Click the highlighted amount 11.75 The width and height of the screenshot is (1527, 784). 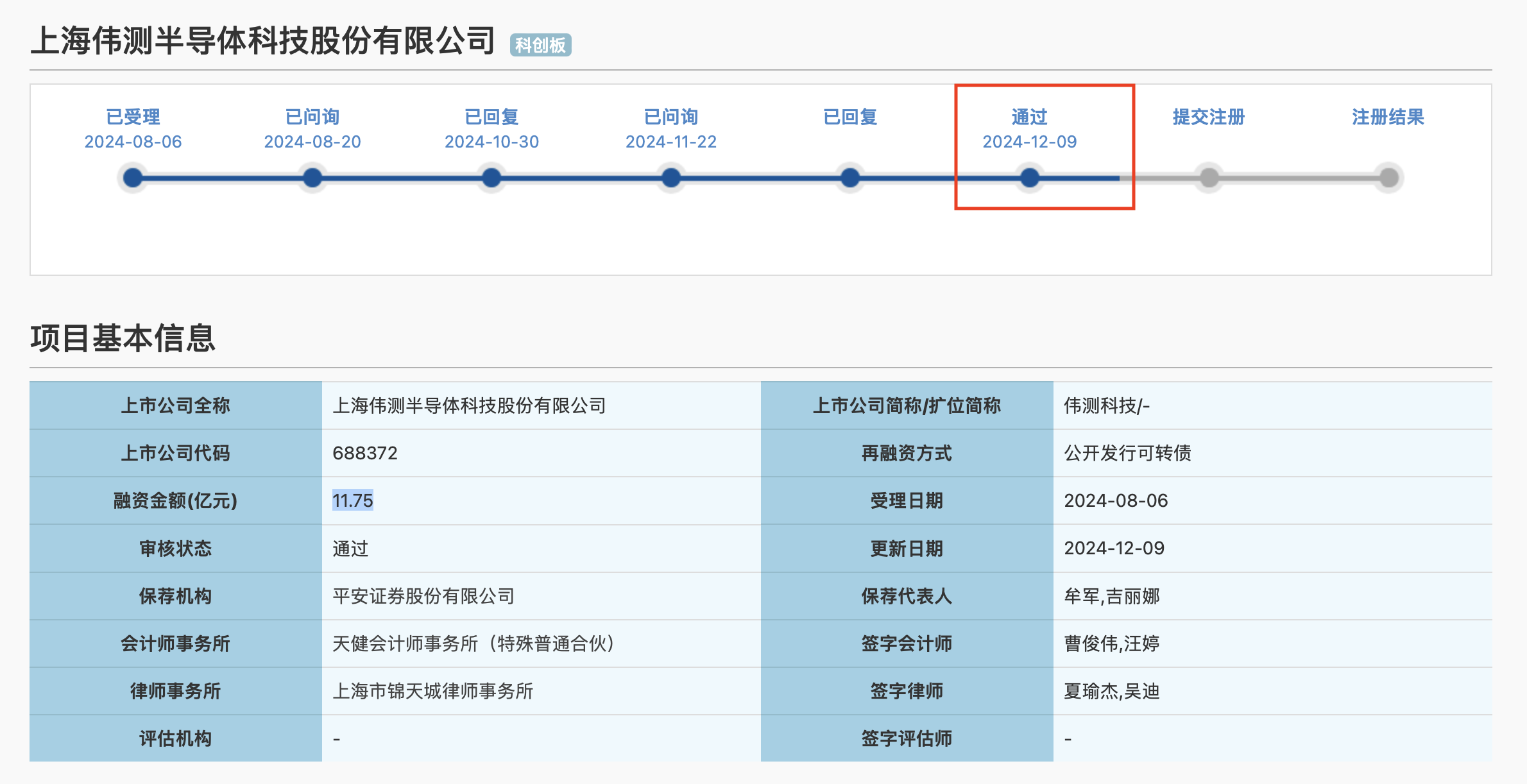[x=352, y=500]
